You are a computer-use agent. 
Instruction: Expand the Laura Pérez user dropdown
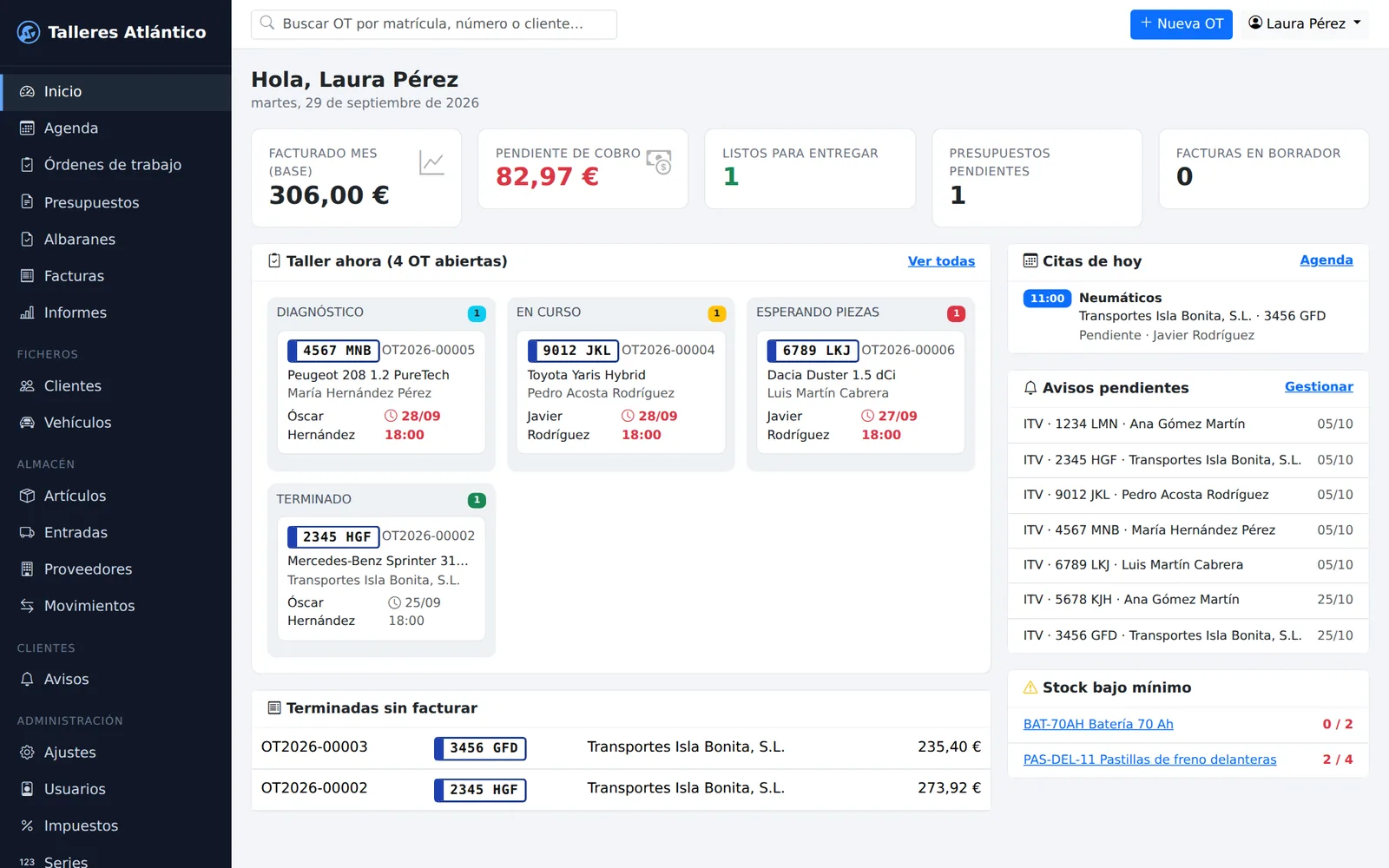coord(1305,23)
